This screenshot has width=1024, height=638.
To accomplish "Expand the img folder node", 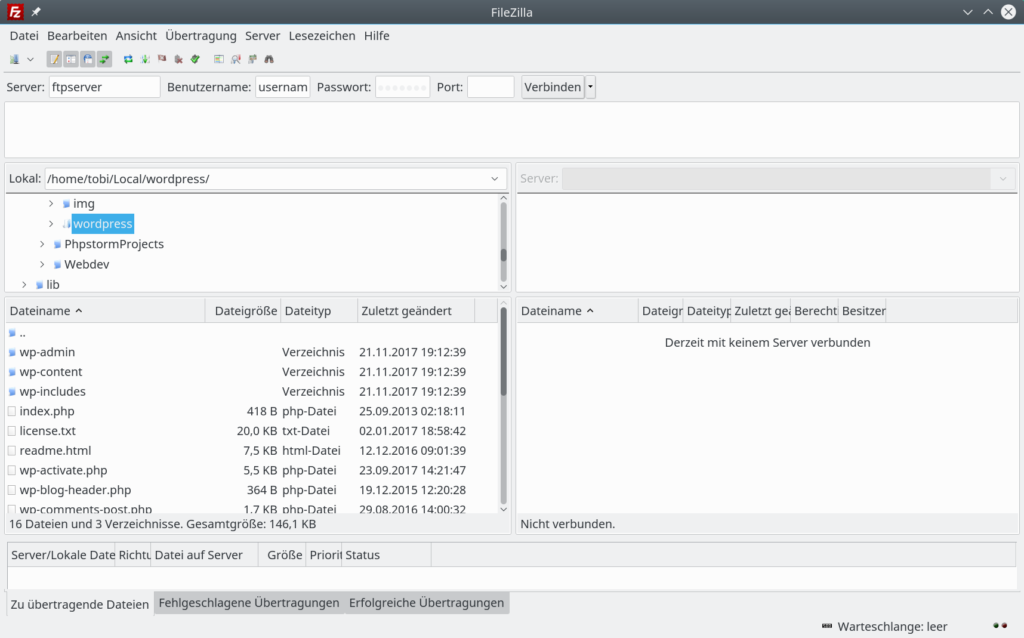I will pos(51,204).
